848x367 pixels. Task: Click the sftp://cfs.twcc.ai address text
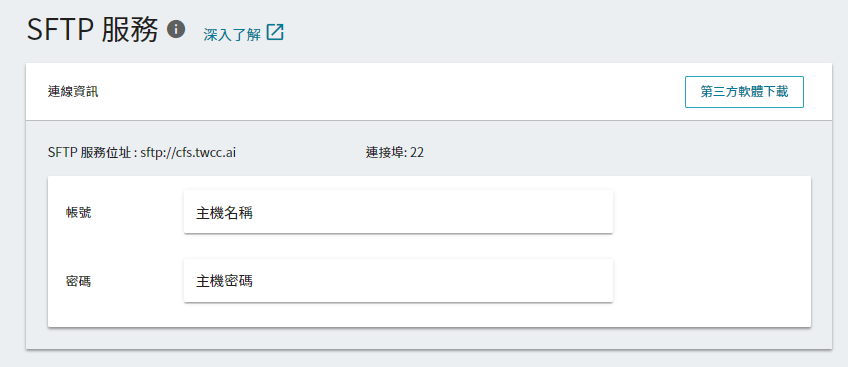coord(188,153)
